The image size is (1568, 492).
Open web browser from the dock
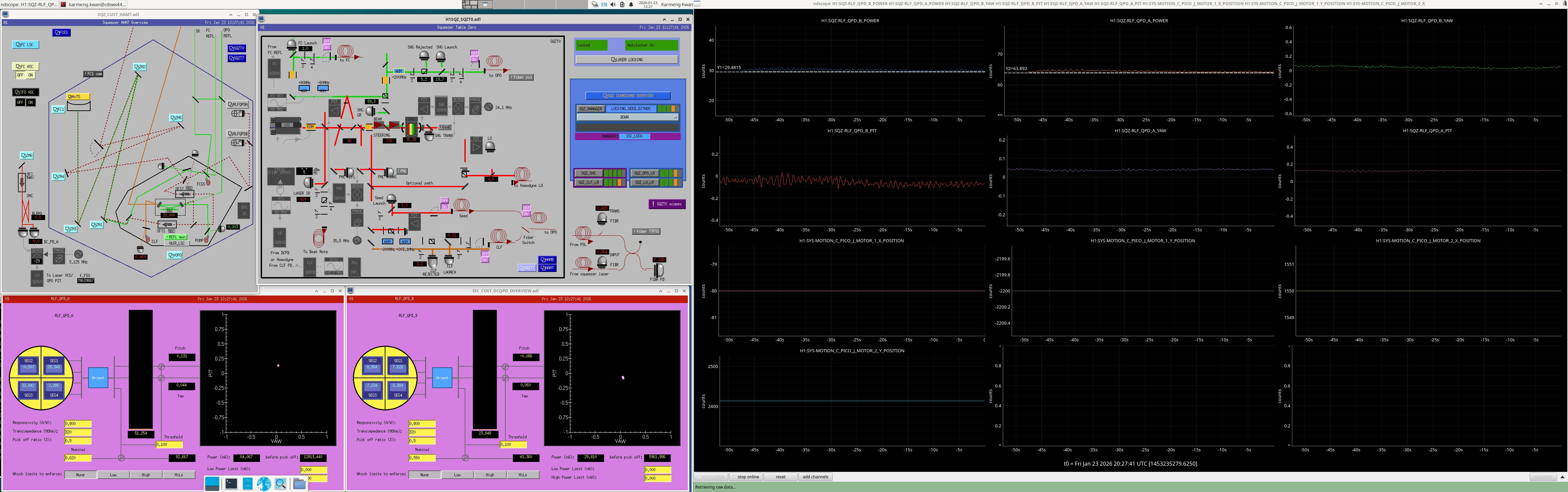(x=263, y=483)
